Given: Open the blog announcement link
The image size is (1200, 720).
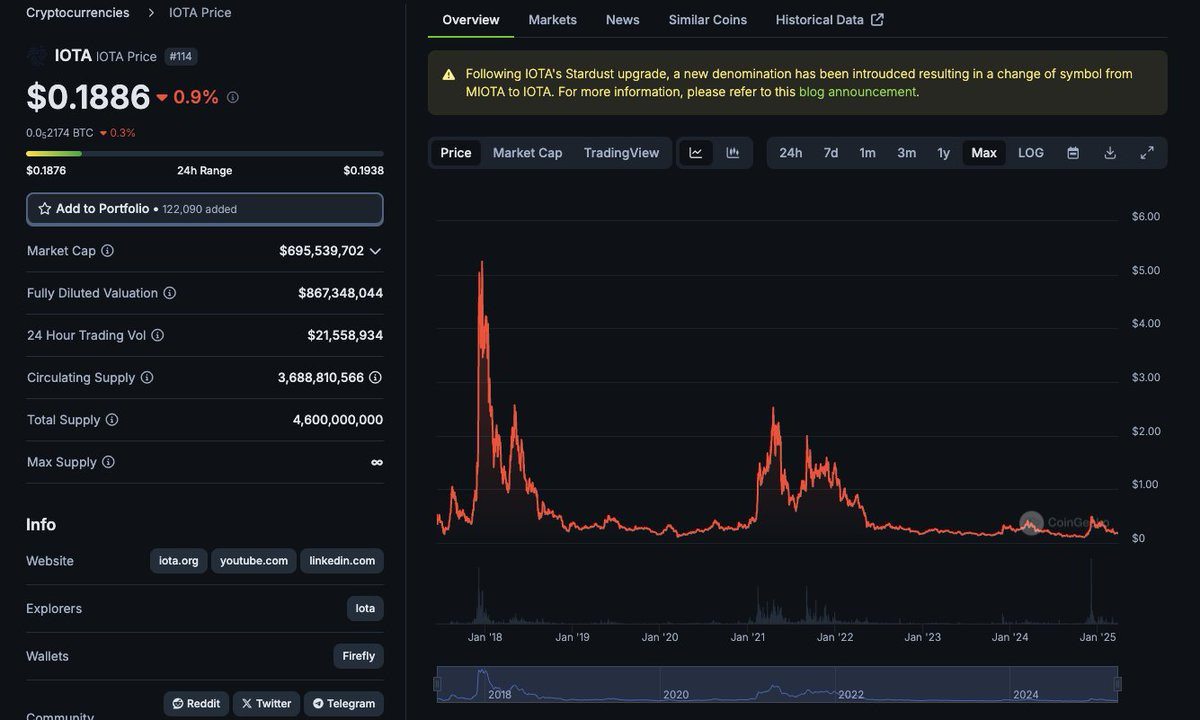Looking at the screenshot, I should point(857,92).
